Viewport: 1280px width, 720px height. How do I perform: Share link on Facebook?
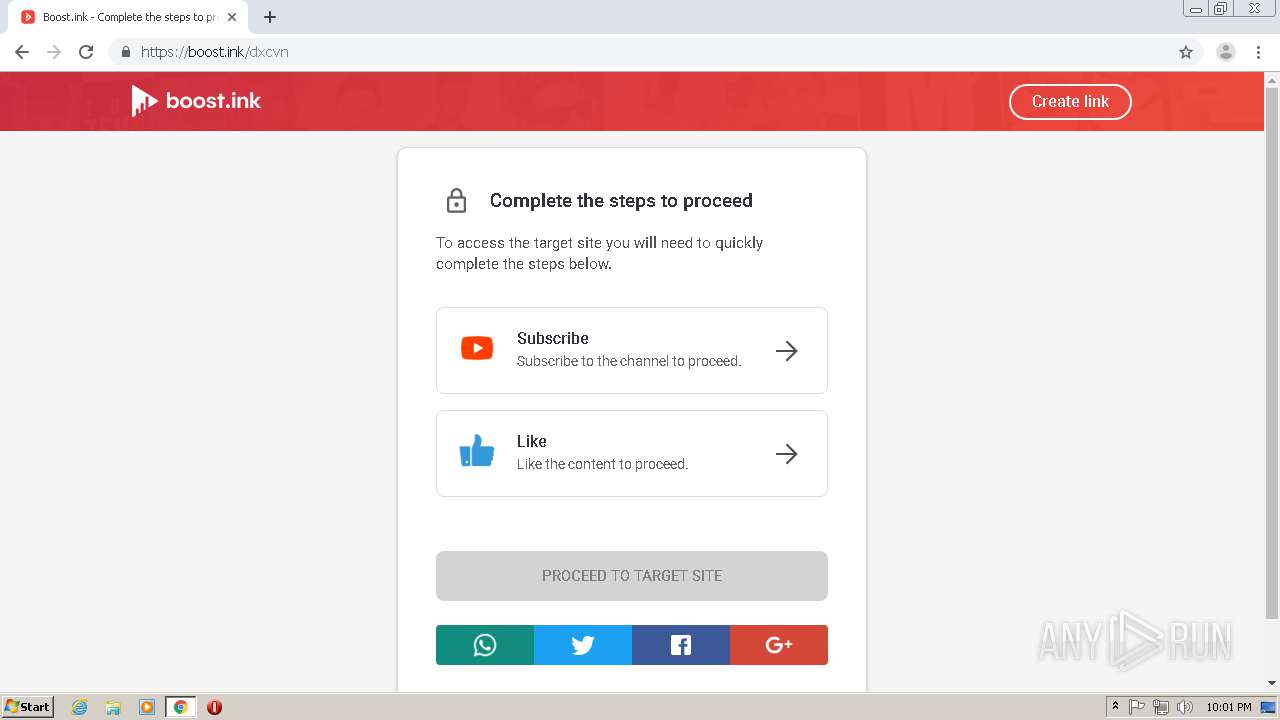click(x=681, y=645)
